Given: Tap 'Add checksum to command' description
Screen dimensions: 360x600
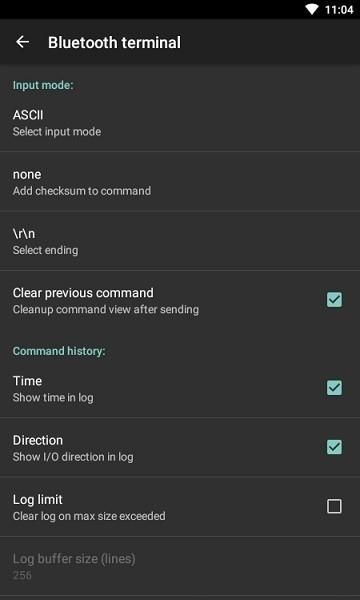Looking at the screenshot, I should (x=81, y=191).
